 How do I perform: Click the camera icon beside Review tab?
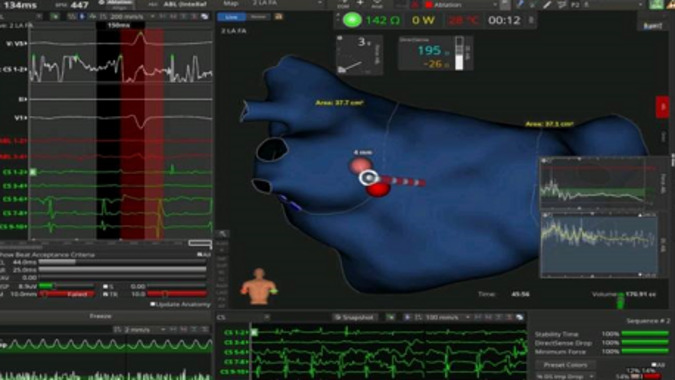[x=279, y=17]
